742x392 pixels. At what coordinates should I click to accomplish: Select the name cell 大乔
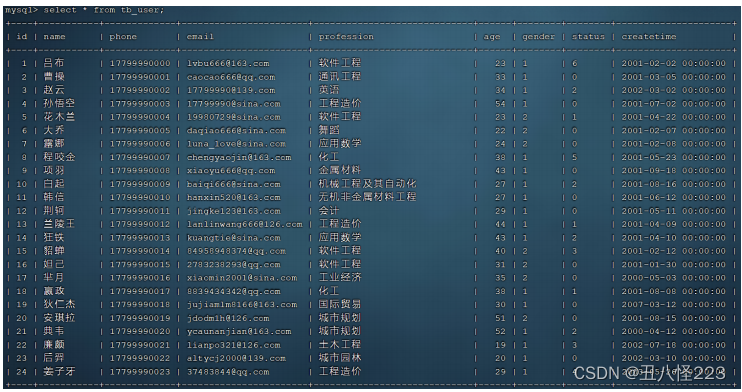click(x=53, y=130)
